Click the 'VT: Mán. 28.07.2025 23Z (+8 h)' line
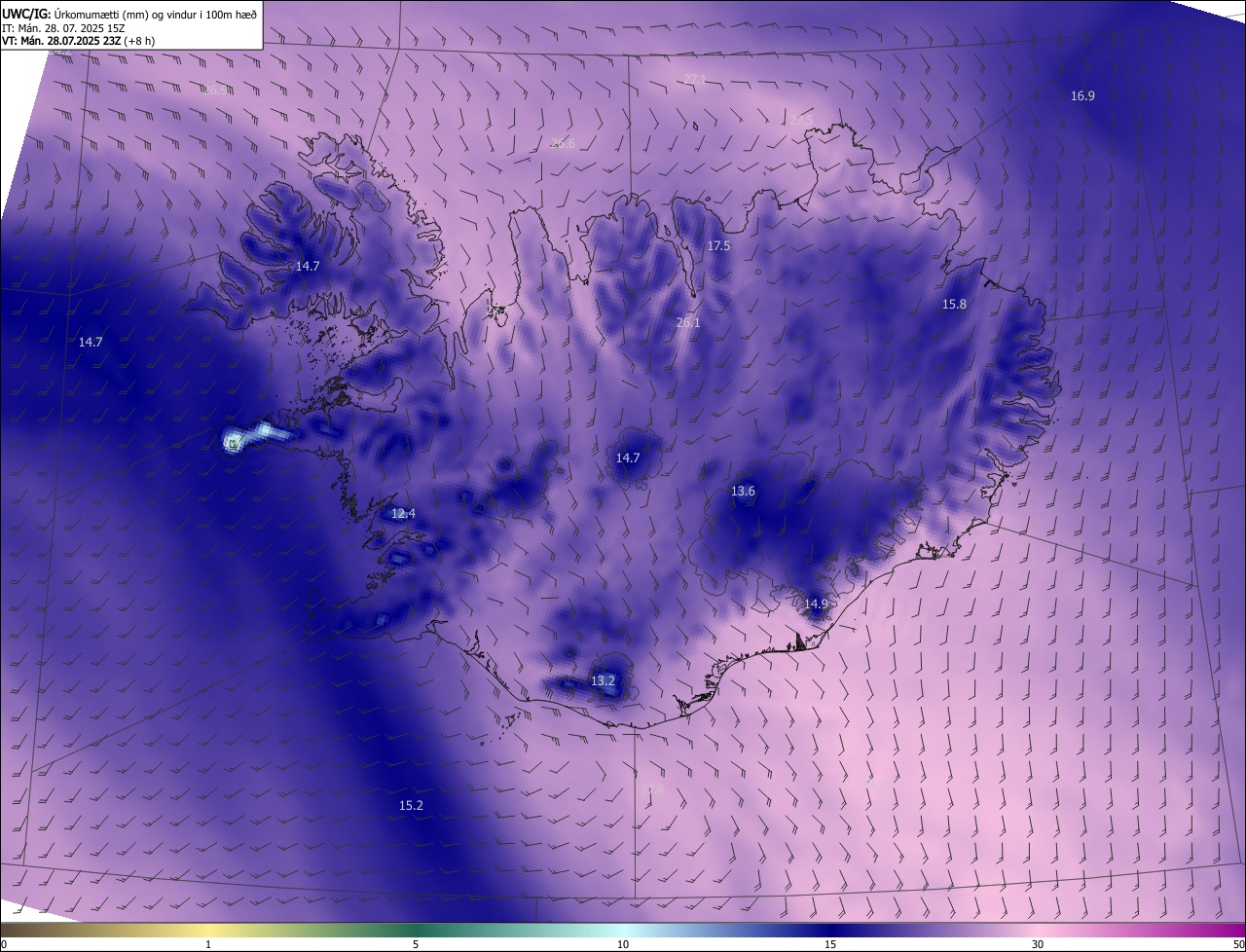Viewport: 1246px width, 952px height. [x=78, y=41]
